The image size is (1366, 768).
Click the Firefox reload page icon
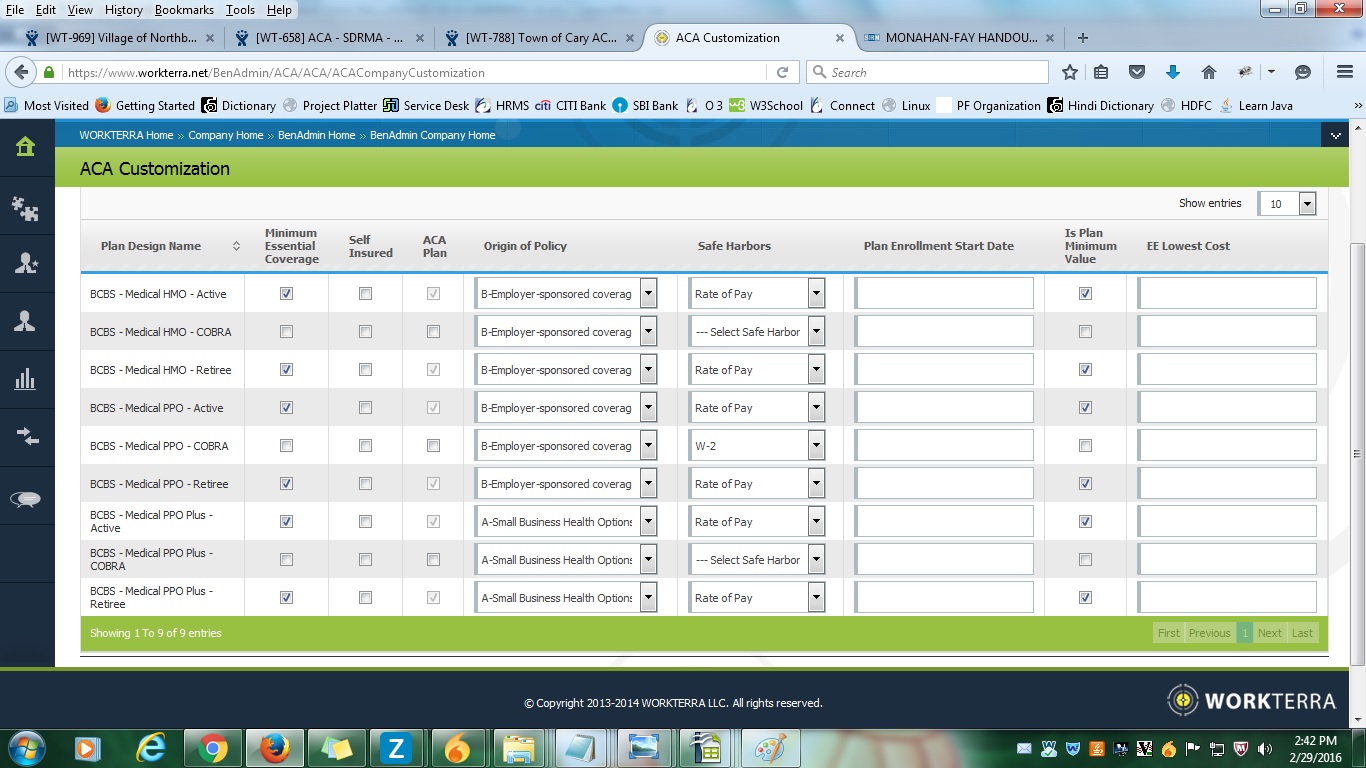pos(782,73)
